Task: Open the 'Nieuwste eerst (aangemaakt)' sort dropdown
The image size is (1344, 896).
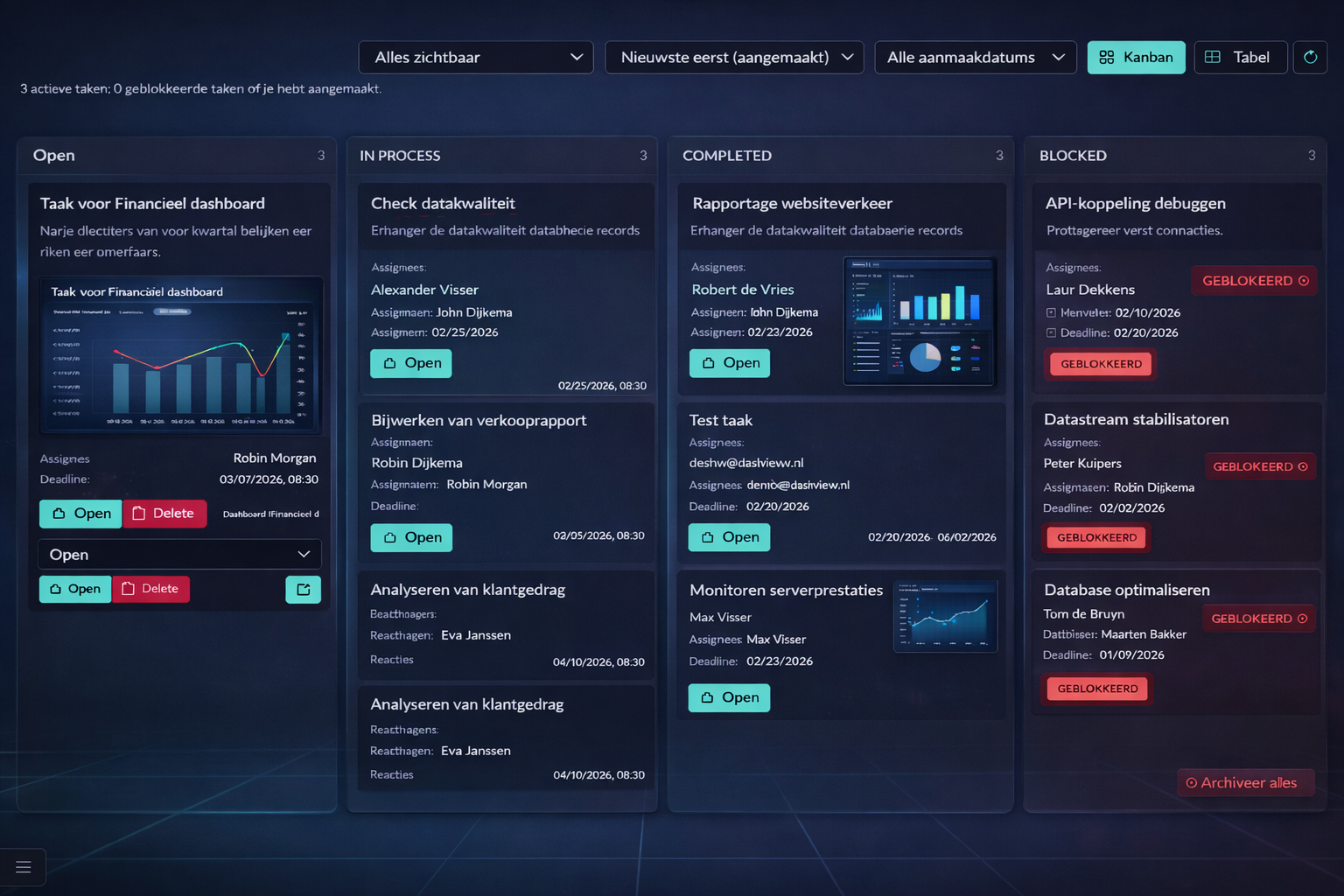Action: 734,57
